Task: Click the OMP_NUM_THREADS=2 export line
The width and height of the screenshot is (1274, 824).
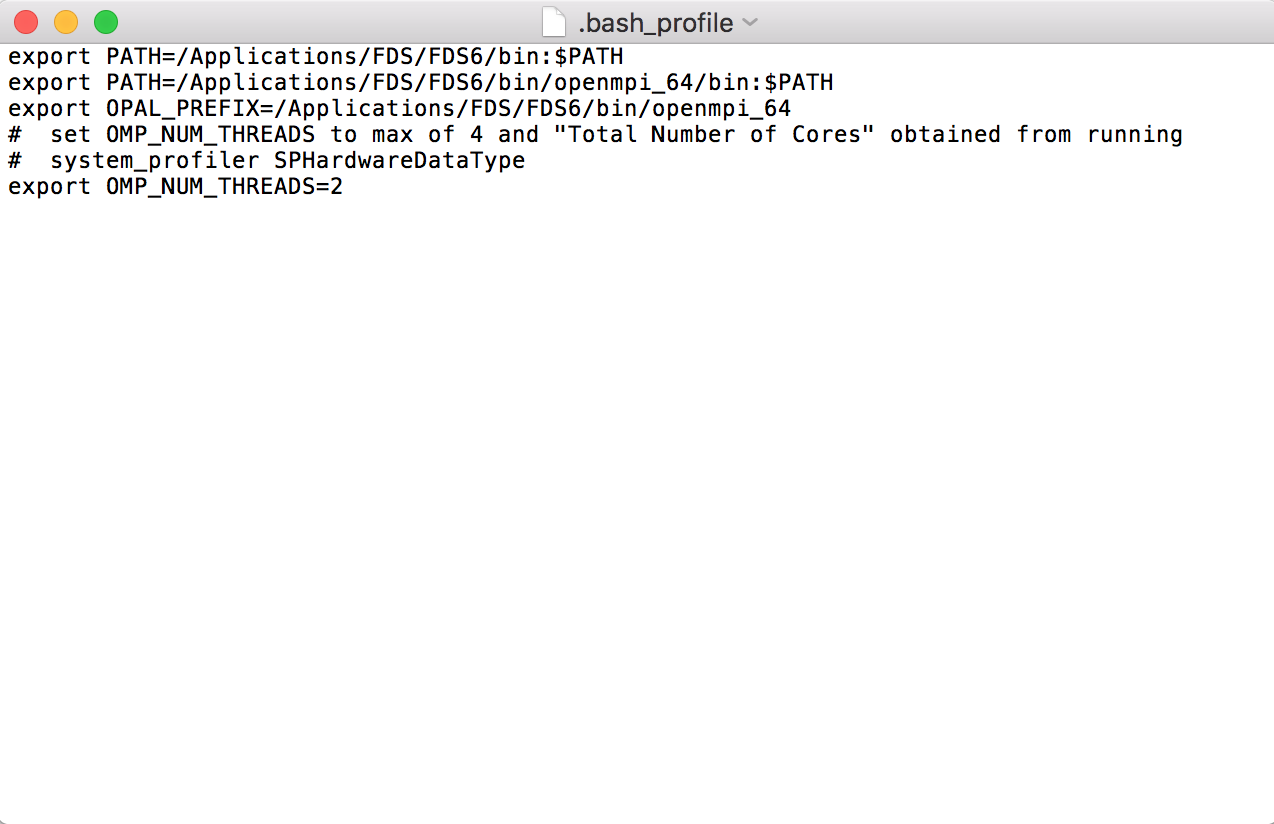Action: click(175, 186)
